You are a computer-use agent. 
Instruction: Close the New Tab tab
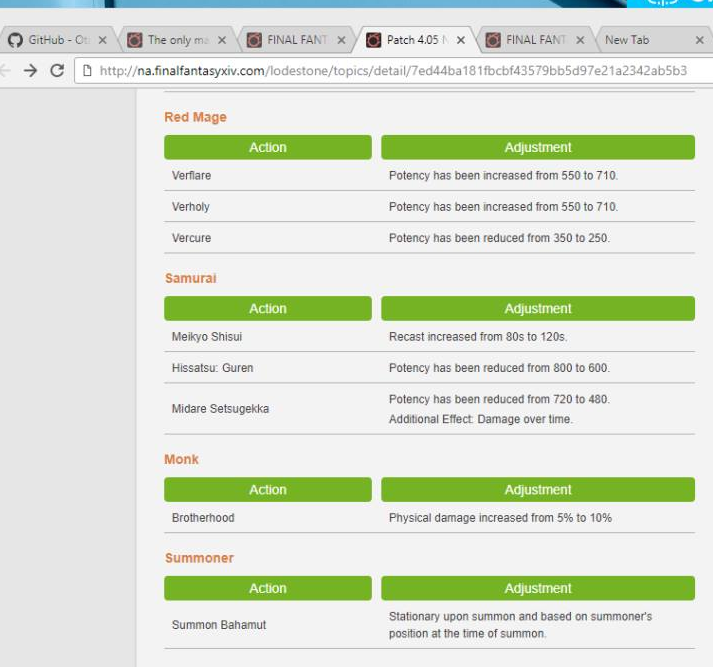tap(700, 40)
